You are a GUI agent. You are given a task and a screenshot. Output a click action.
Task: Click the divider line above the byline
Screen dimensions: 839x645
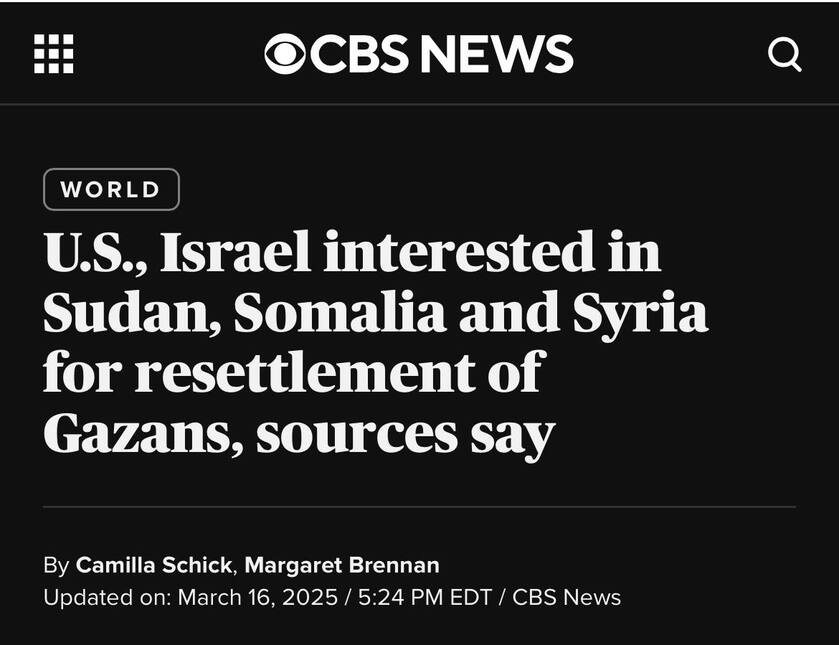click(420, 506)
